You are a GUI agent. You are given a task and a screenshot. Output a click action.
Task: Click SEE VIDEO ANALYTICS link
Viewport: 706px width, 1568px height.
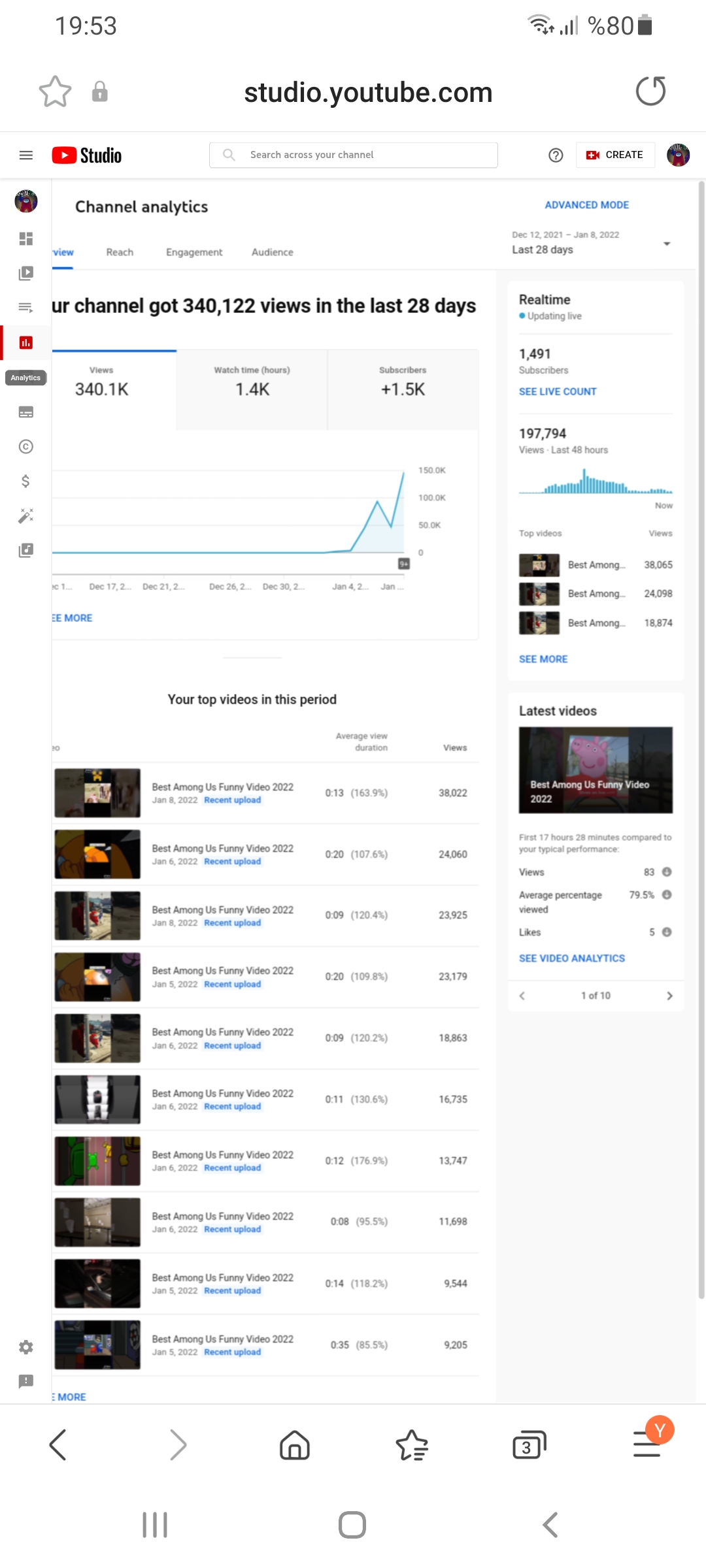(x=572, y=958)
